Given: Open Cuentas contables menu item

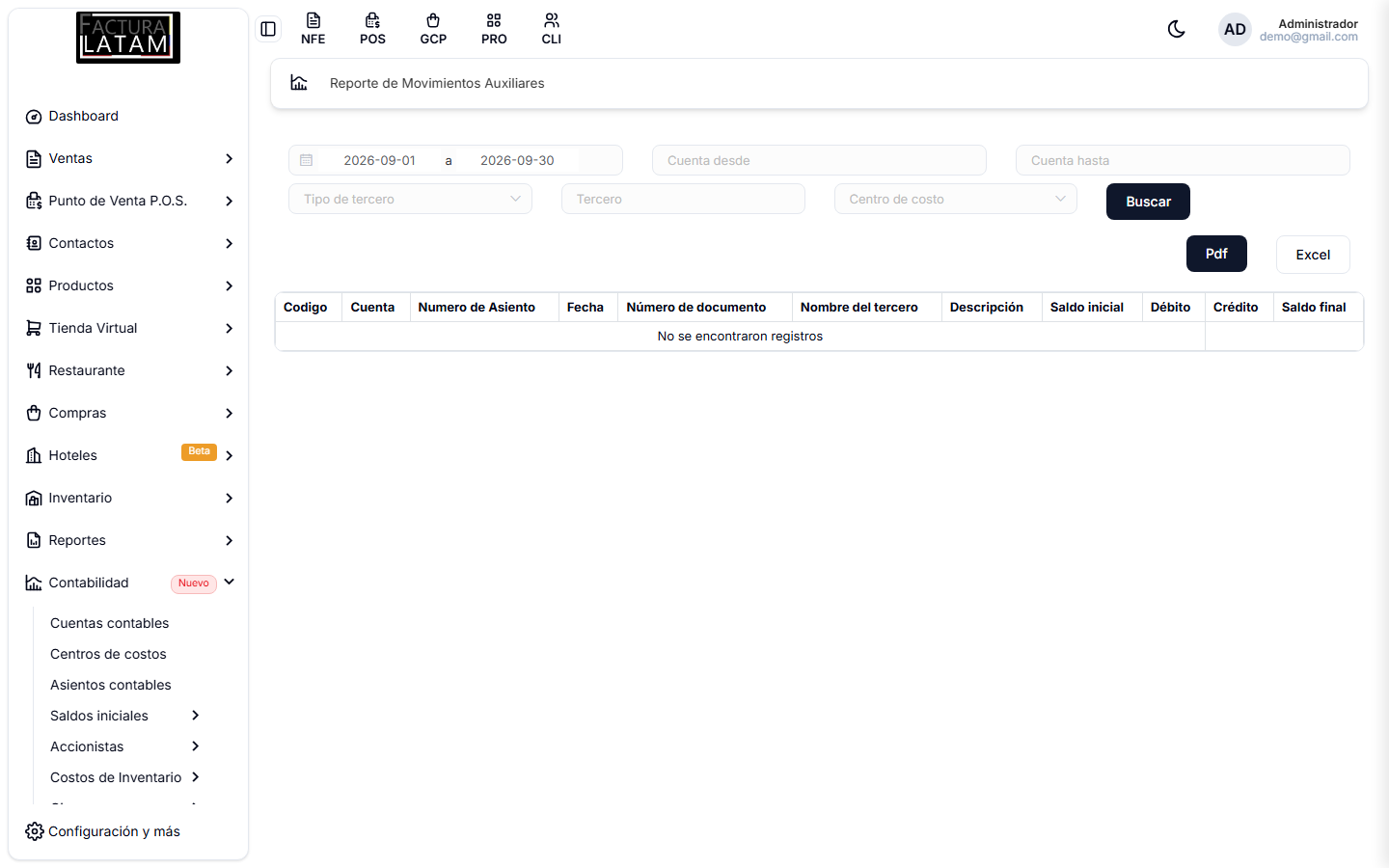Looking at the screenshot, I should point(110,623).
